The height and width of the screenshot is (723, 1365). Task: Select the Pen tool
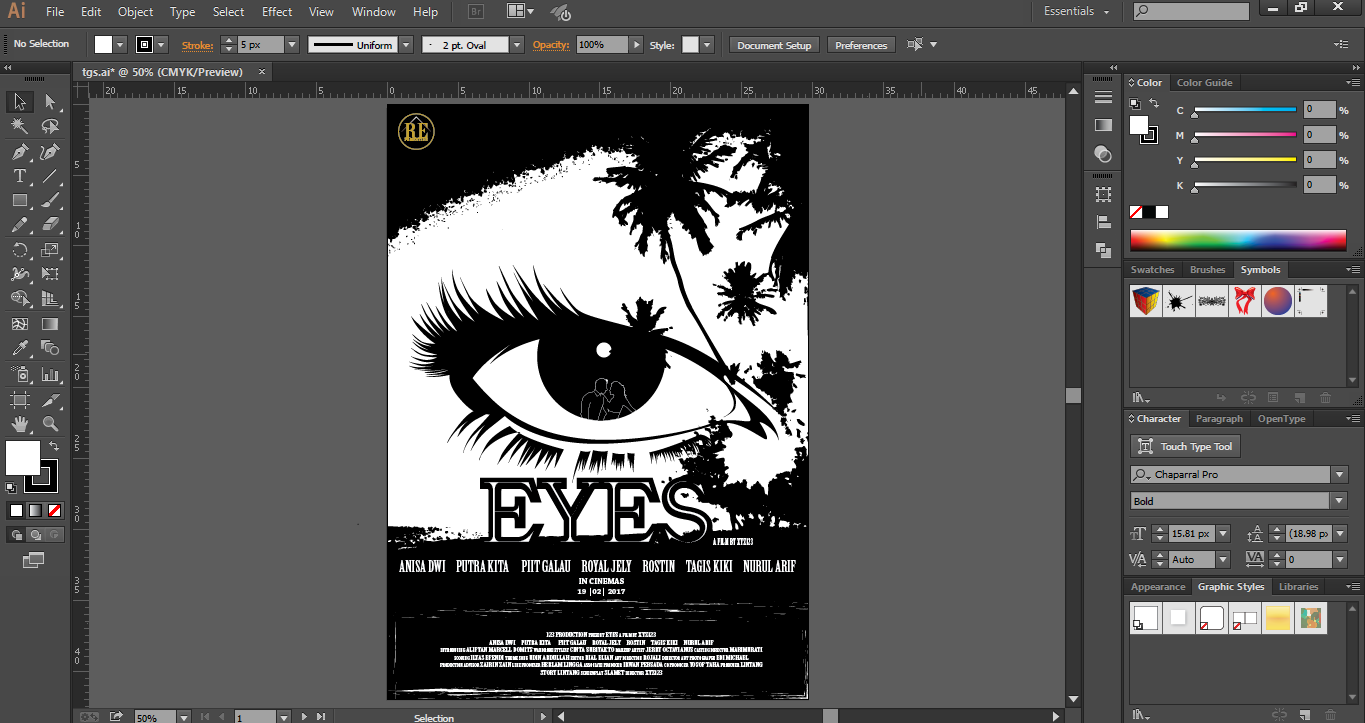pos(19,152)
